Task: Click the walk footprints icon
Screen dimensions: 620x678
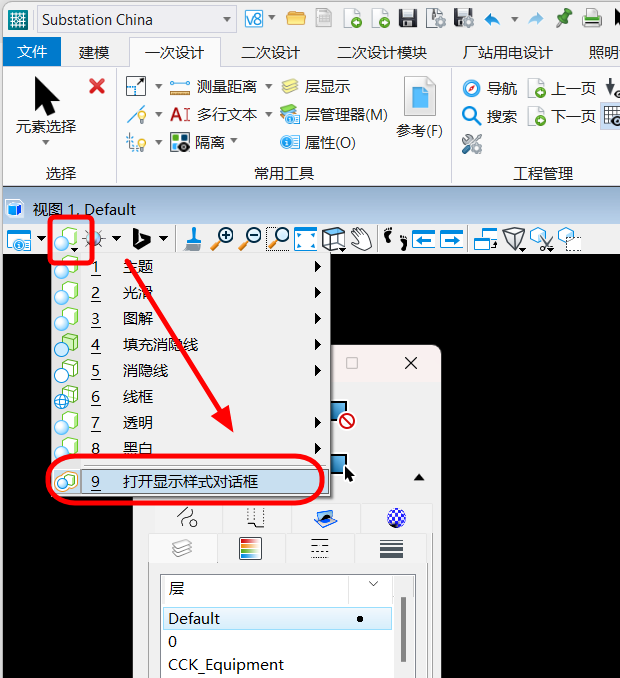Action: tap(395, 239)
